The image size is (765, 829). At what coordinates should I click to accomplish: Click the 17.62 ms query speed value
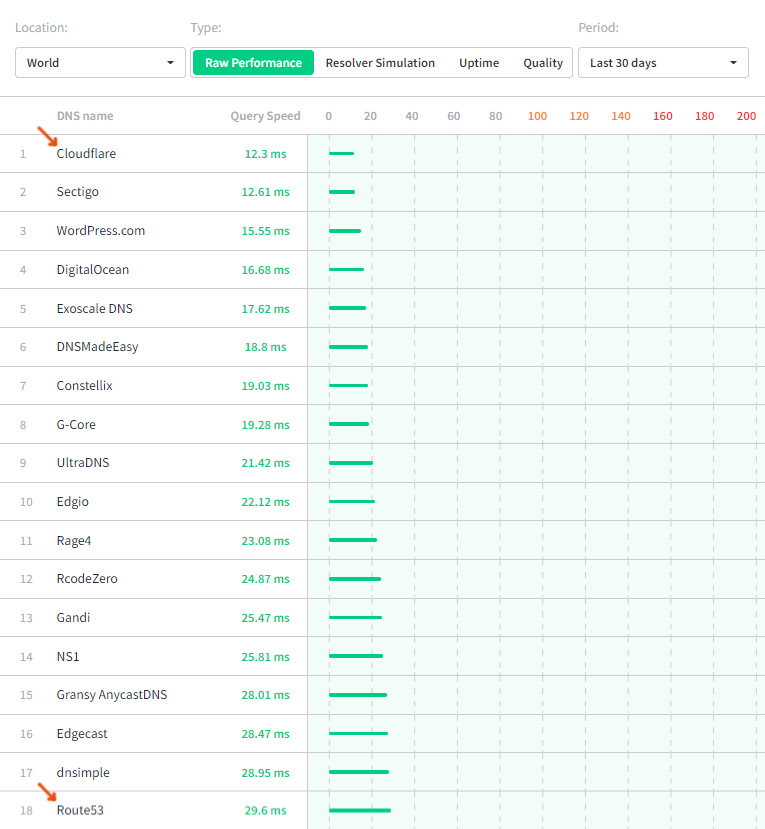[x=265, y=309]
